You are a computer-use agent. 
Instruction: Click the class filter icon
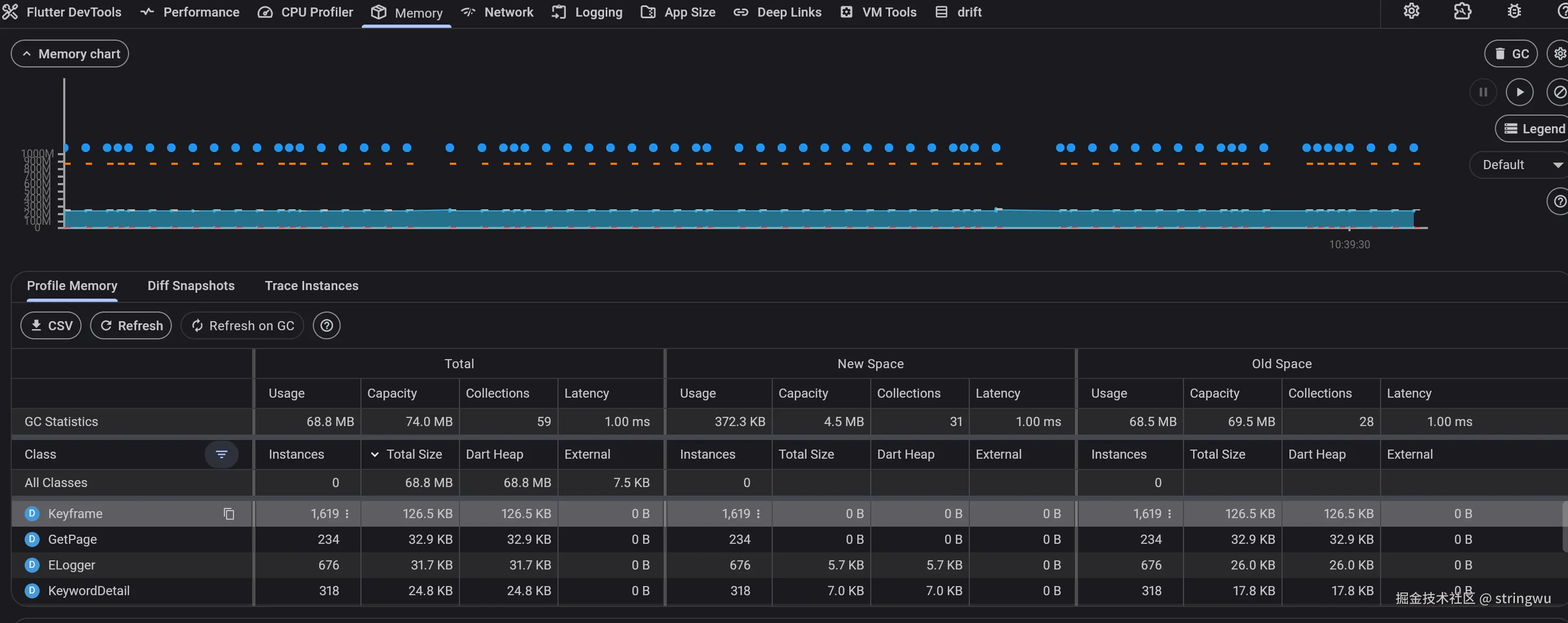tap(221, 454)
